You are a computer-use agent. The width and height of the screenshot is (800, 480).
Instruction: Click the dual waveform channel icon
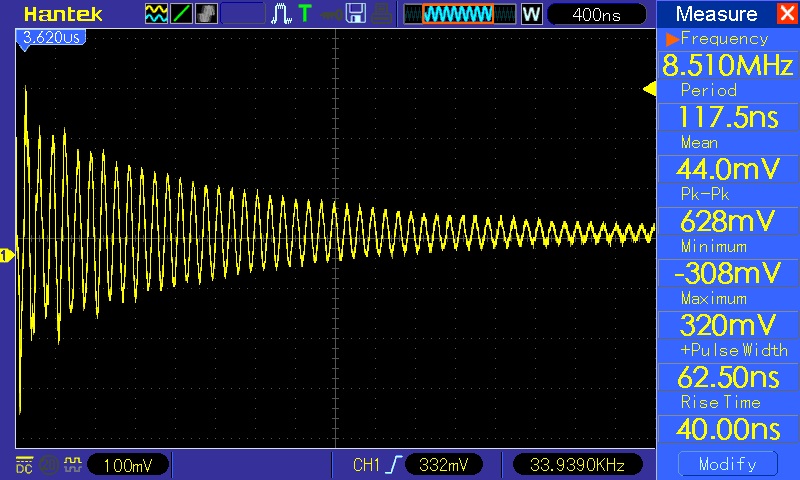156,14
